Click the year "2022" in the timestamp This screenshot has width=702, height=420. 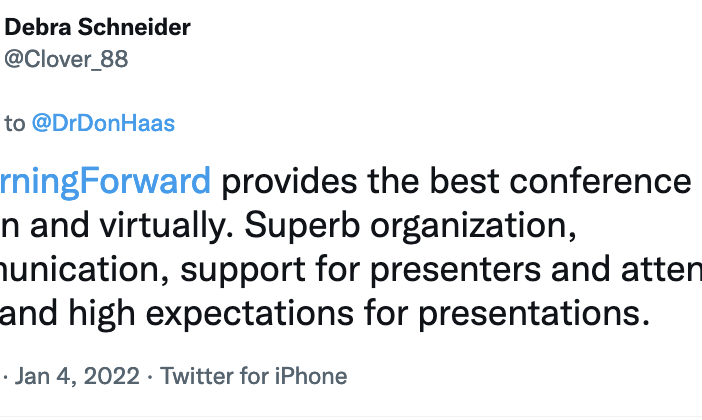point(111,376)
